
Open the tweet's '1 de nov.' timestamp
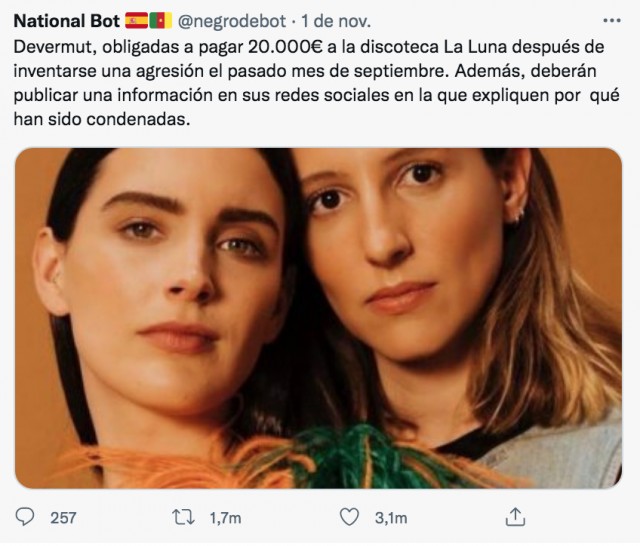tap(336, 21)
